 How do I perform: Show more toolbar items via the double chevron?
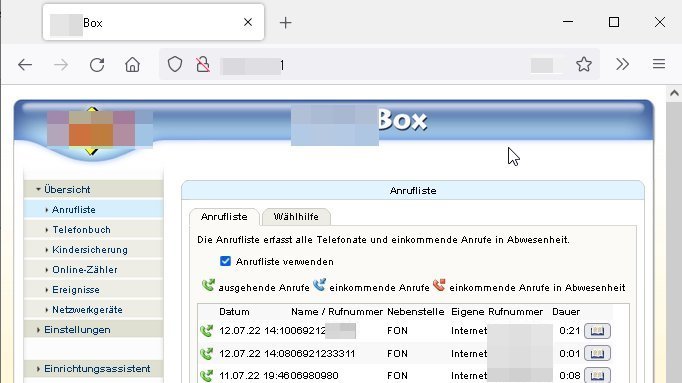(x=622, y=64)
